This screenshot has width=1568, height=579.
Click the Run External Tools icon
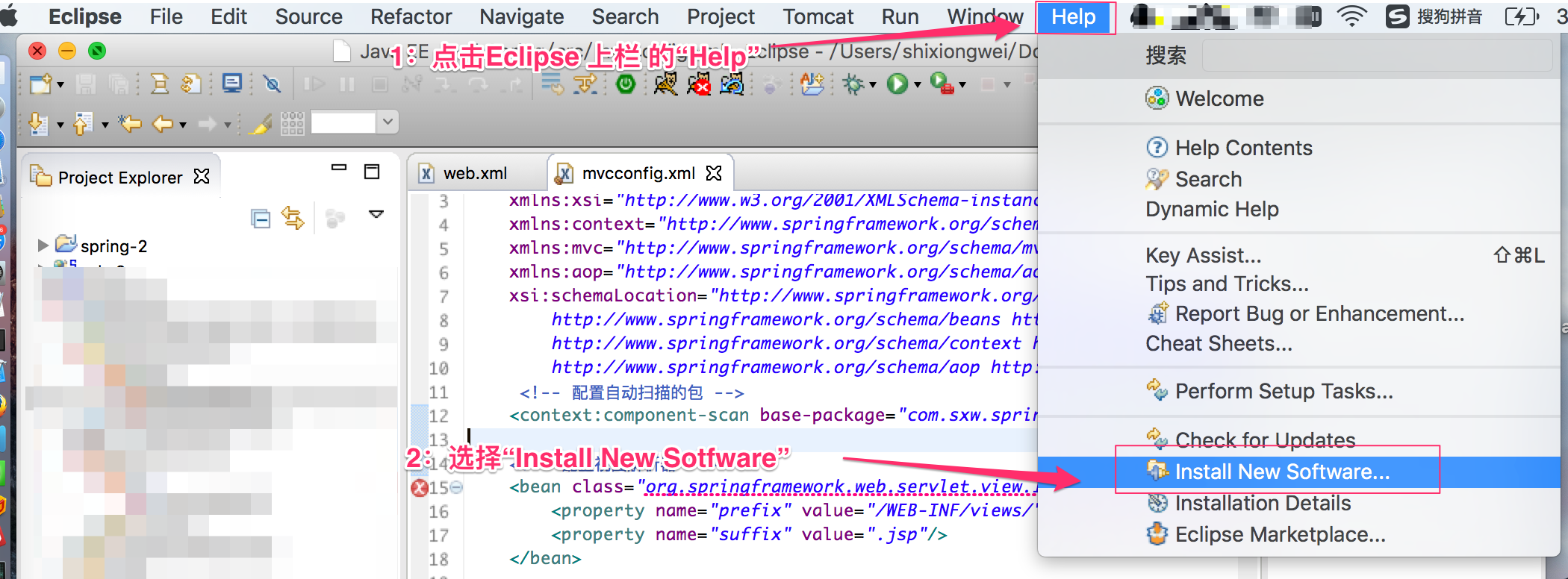pyautogui.click(x=942, y=84)
